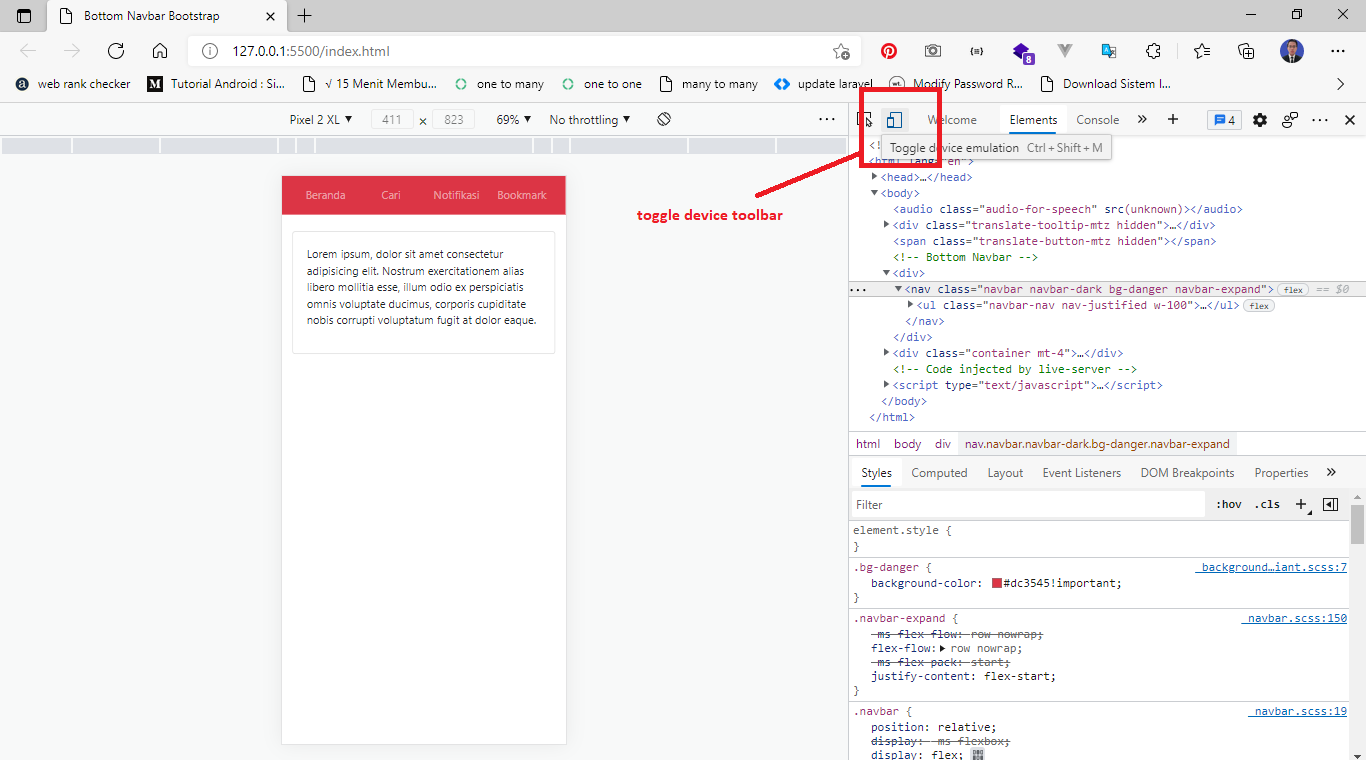Screen dimensions: 1366x760
Task: Expand the bookmarks bar overflow chevron
Action: (x=1341, y=84)
